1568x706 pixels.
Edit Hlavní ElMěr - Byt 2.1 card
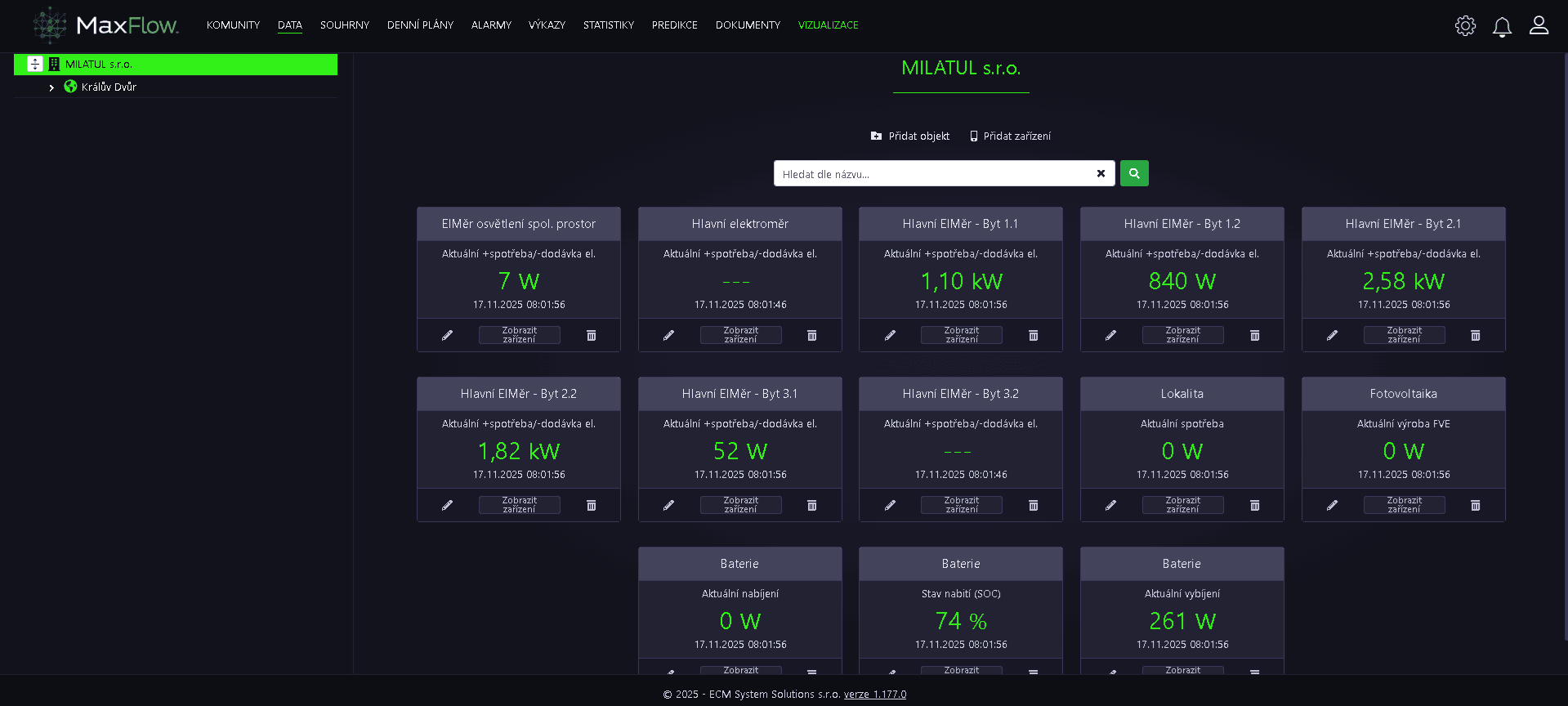click(1332, 335)
